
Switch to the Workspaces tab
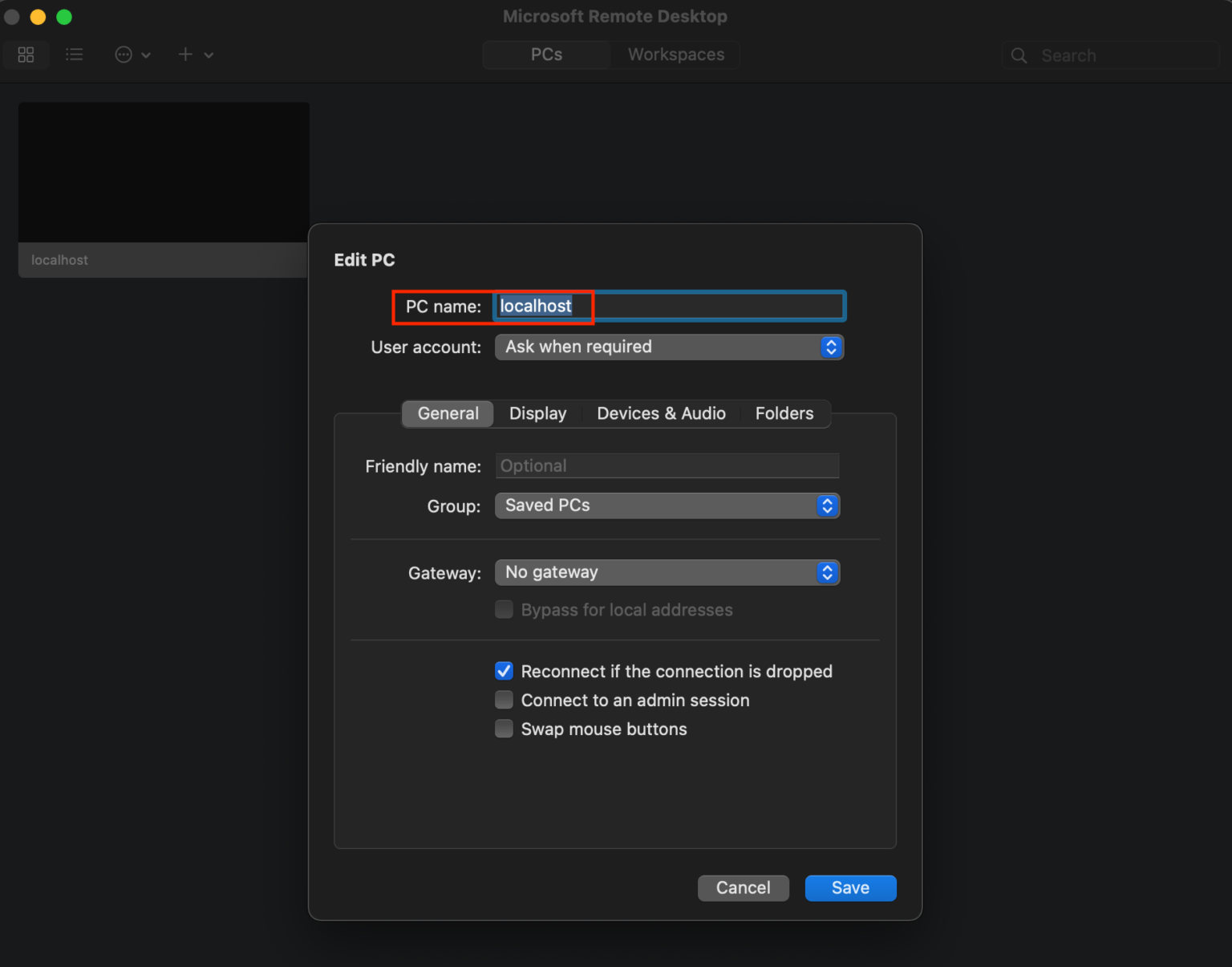(675, 55)
